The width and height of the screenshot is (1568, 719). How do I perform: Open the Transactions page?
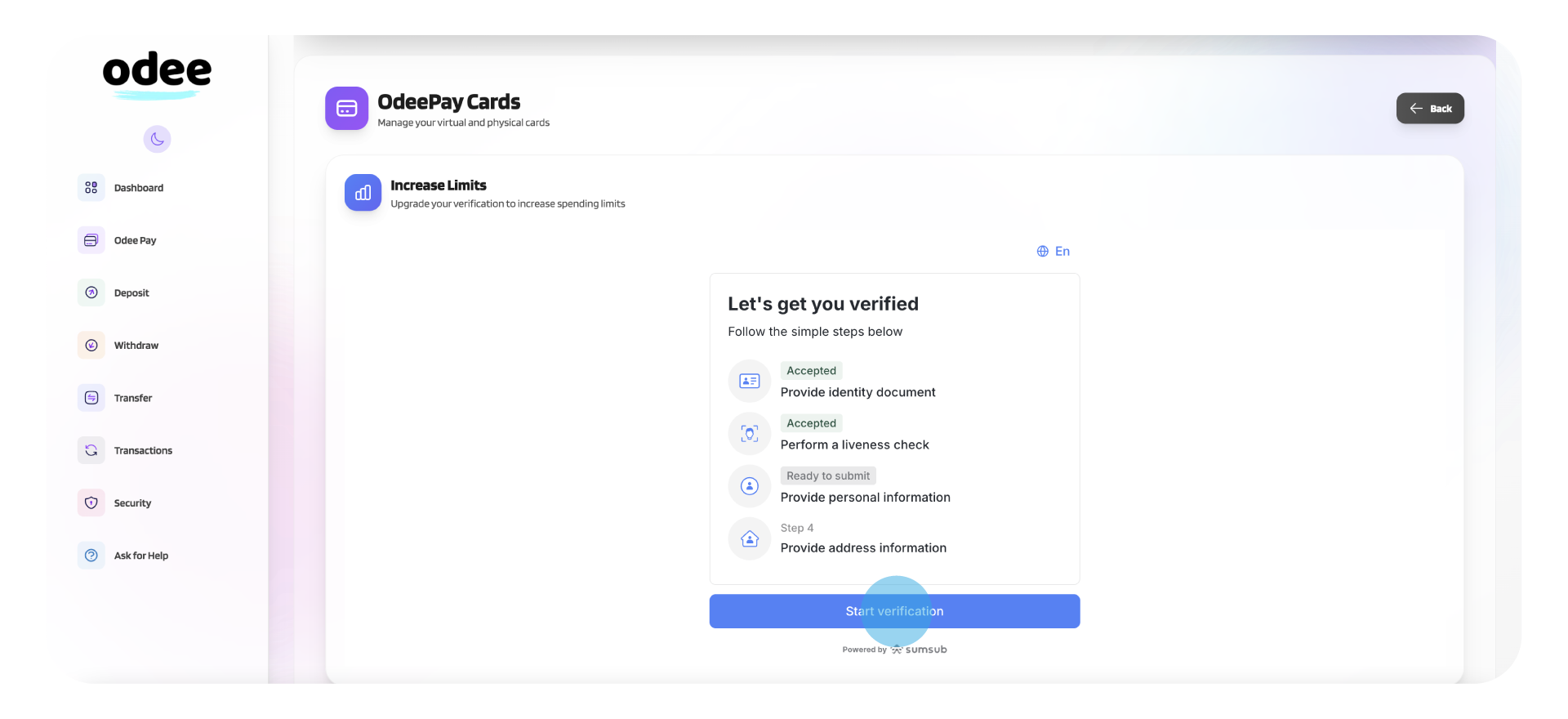pos(143,450)
